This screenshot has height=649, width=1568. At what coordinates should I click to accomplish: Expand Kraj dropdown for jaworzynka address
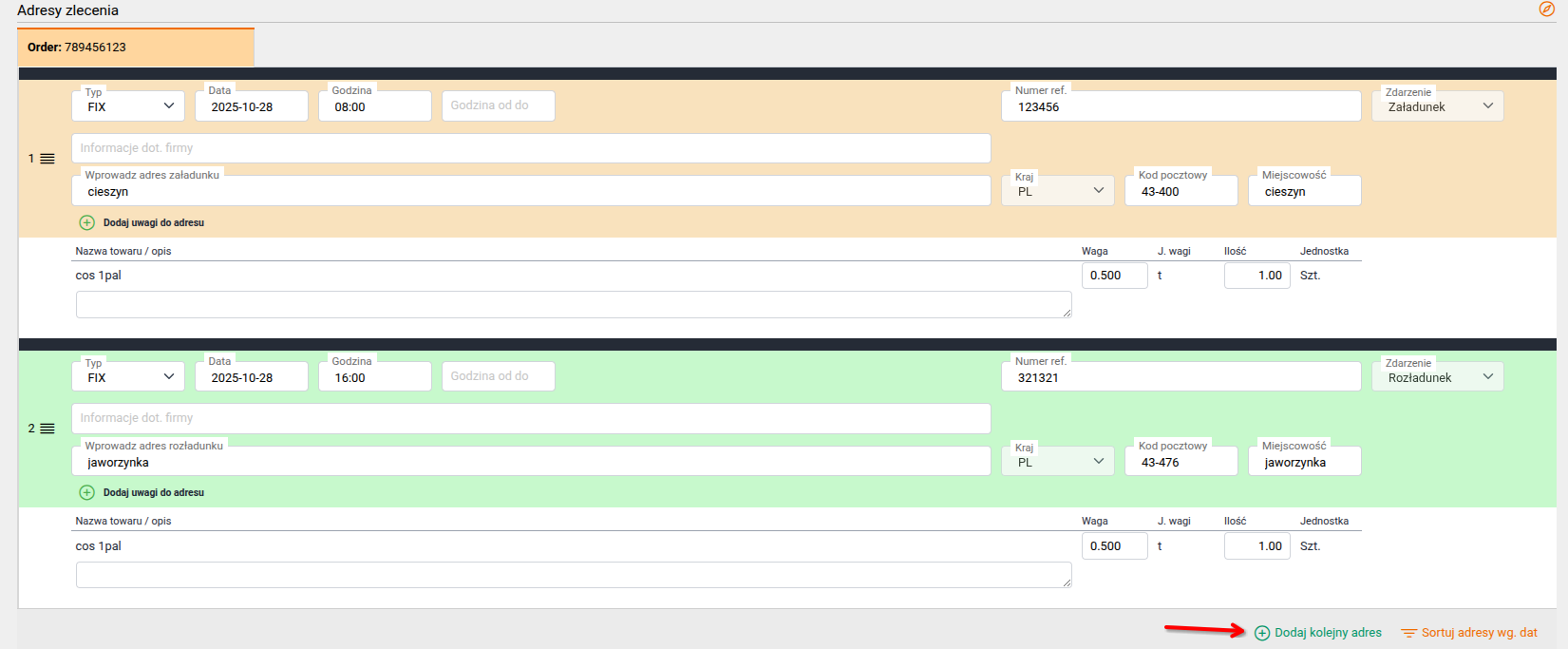pyautogui.click(x=1058, y=462)
